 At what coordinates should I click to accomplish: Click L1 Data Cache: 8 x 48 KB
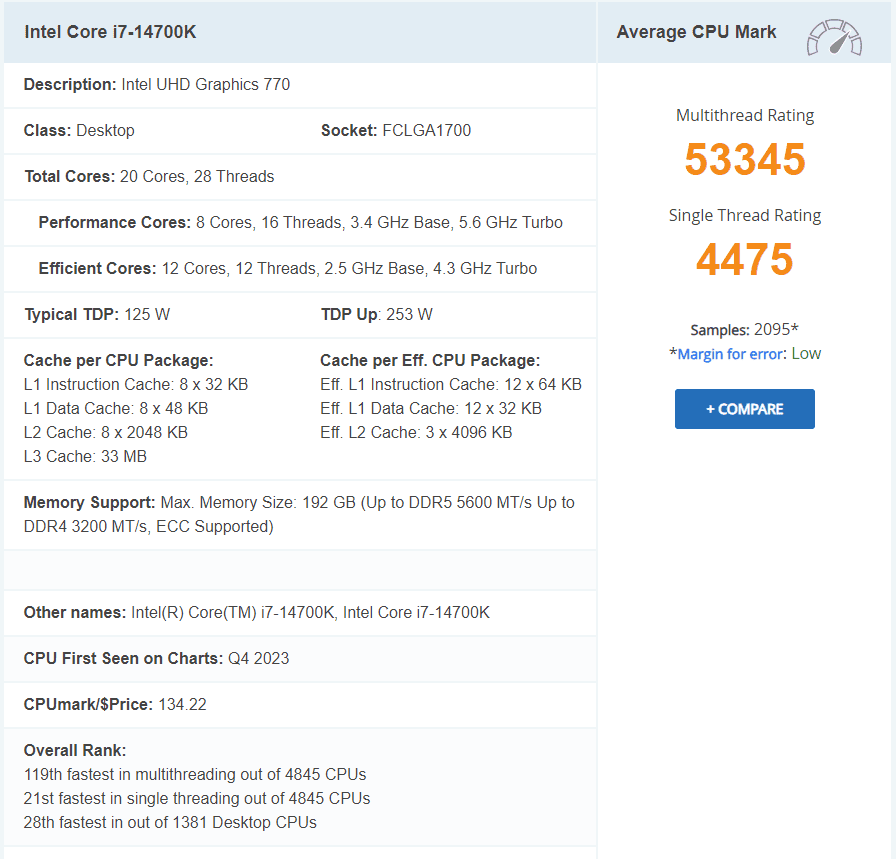pyautogui.click(x=116, y=409)
